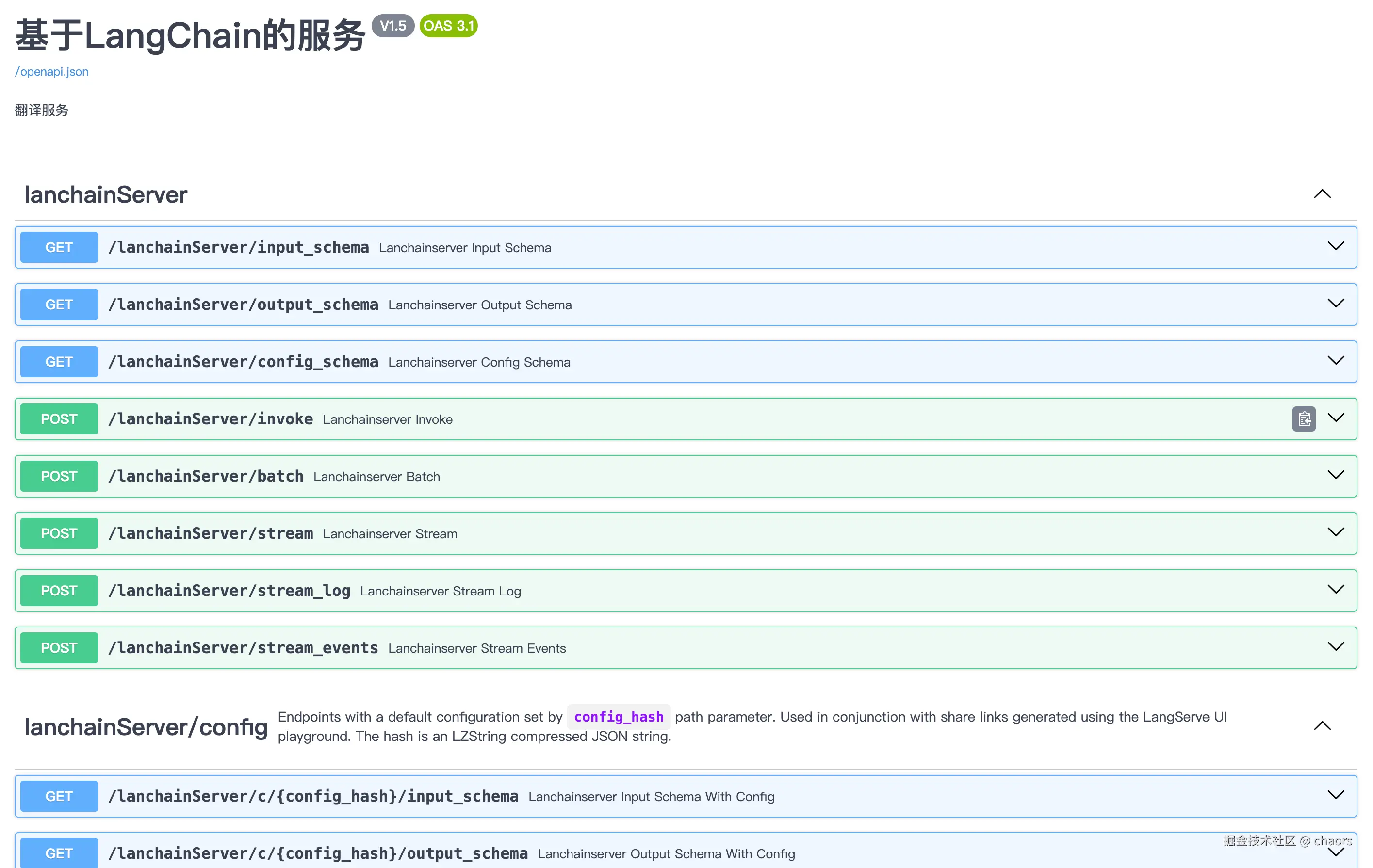Click the V1.5 version badge

(x=393, y=26)
